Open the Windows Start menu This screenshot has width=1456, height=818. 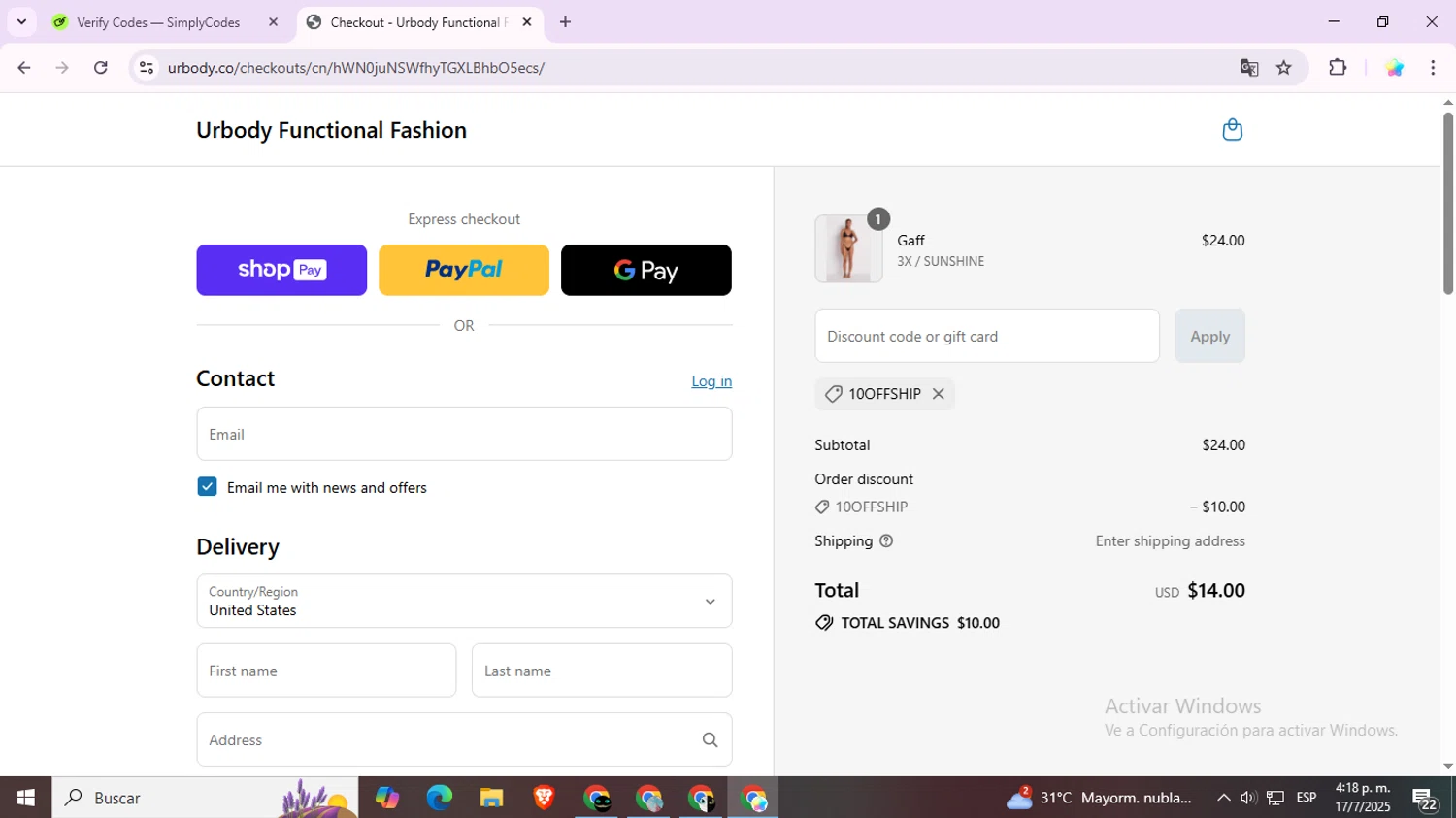26,798
